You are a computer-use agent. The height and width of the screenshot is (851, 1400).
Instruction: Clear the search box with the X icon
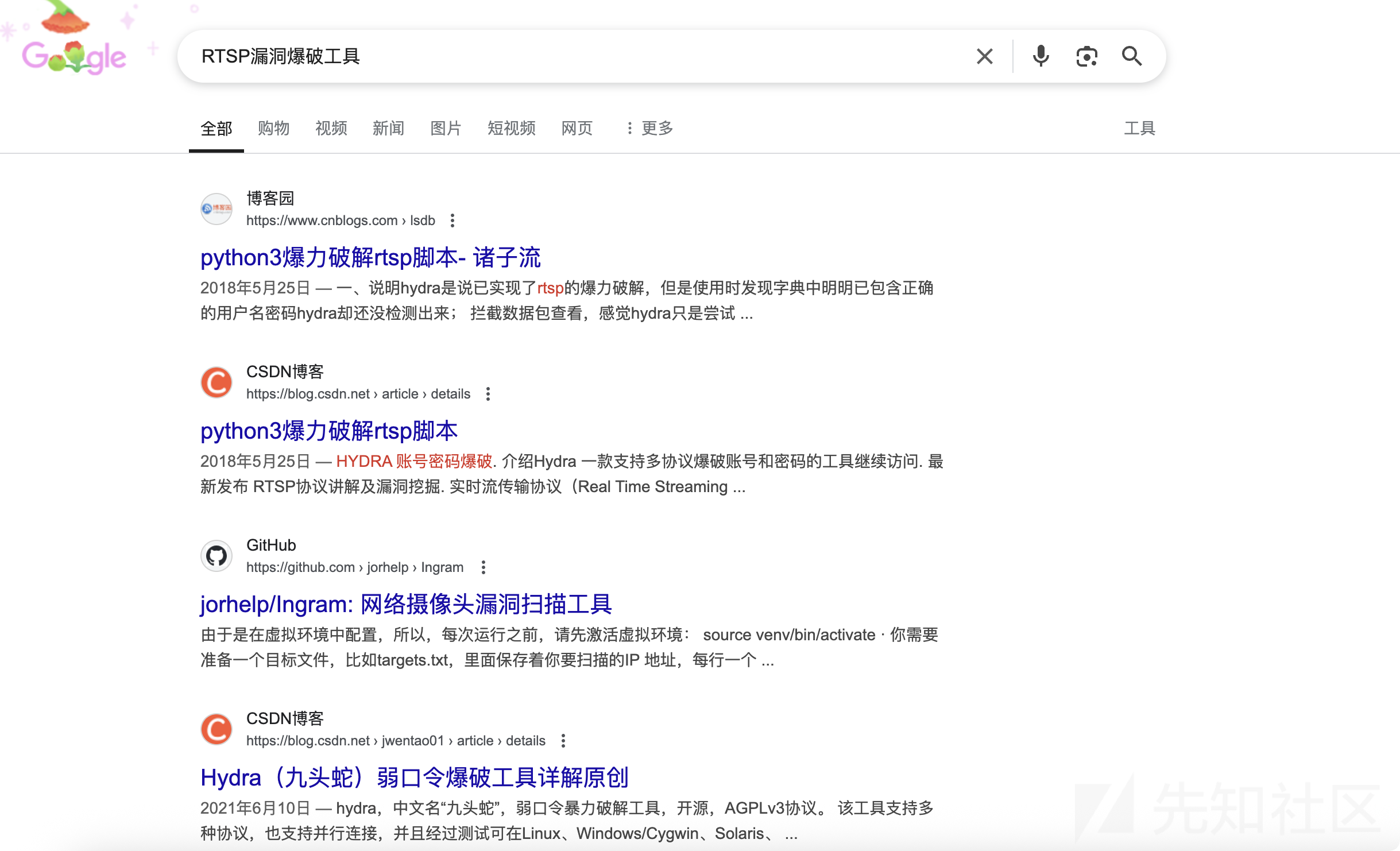coord(984,56)
